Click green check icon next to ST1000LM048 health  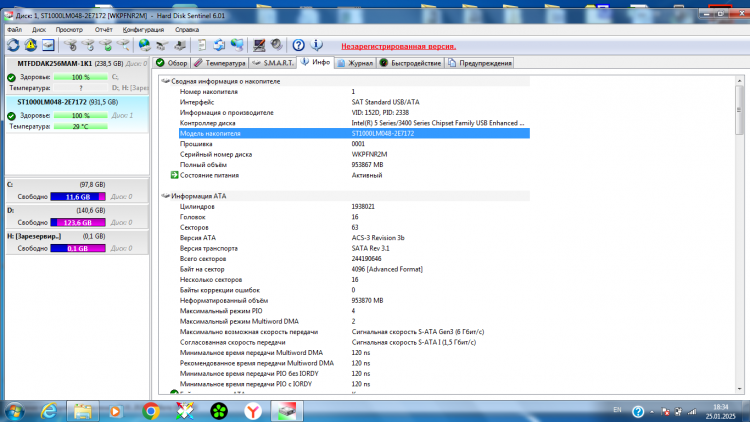click(11, 116)
